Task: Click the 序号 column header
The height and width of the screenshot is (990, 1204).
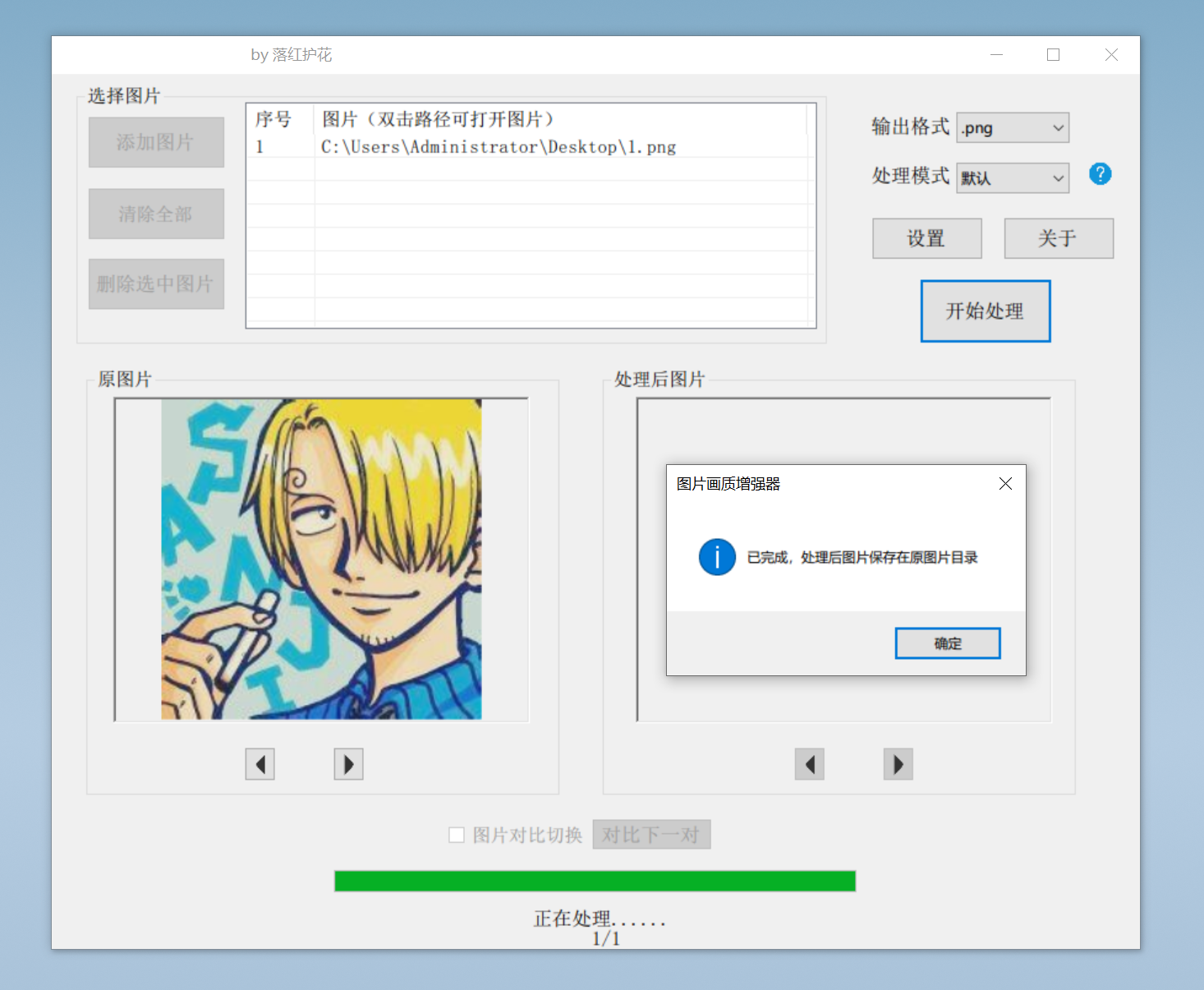Action: point(273,119)
